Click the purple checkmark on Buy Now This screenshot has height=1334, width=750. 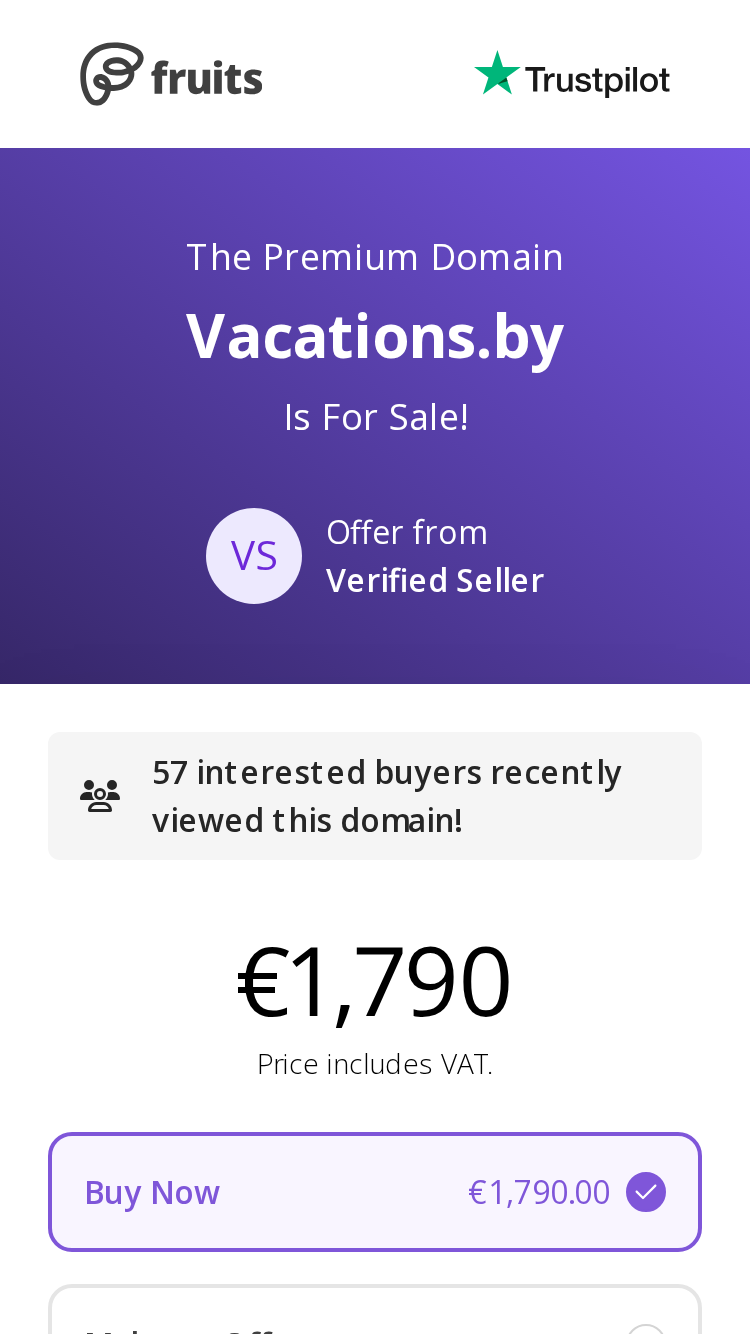click(x=646, y=1192)
